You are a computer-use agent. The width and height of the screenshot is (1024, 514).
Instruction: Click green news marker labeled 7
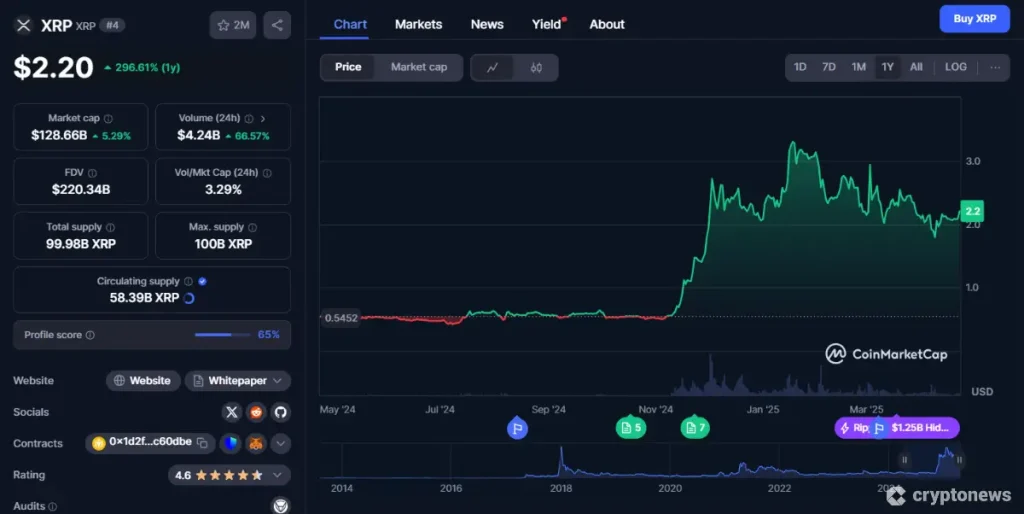pyautogui.click(x=695, y=428)
